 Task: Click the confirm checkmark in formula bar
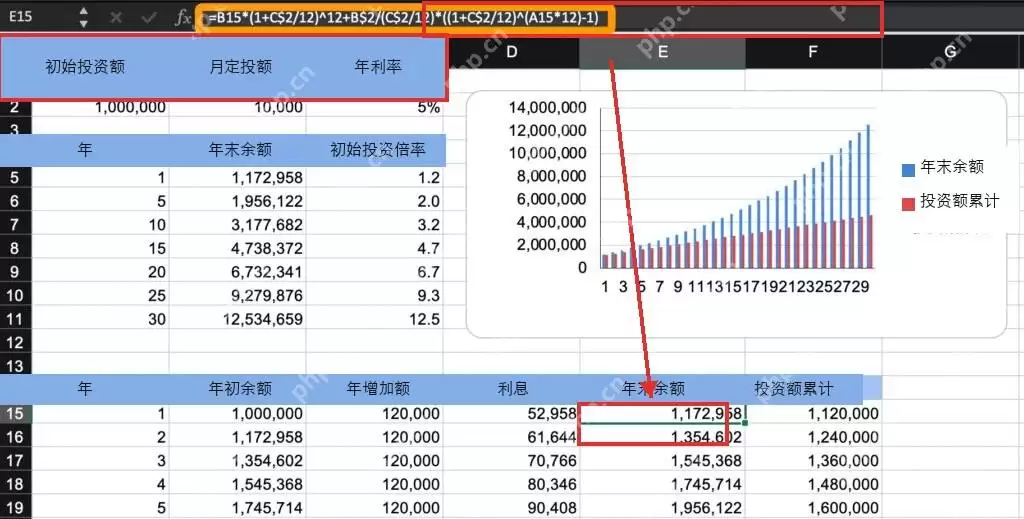click(148, 17)
